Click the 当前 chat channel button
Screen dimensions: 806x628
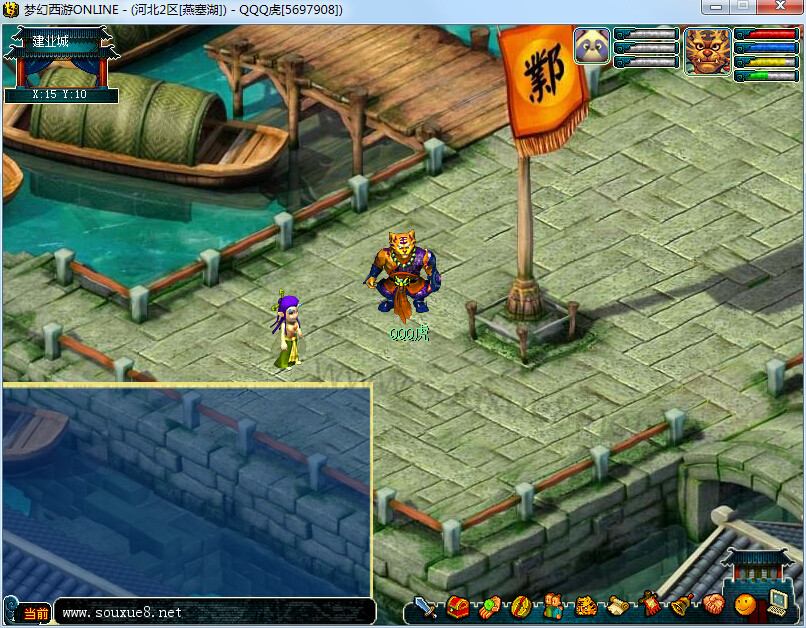coord(36,614)
